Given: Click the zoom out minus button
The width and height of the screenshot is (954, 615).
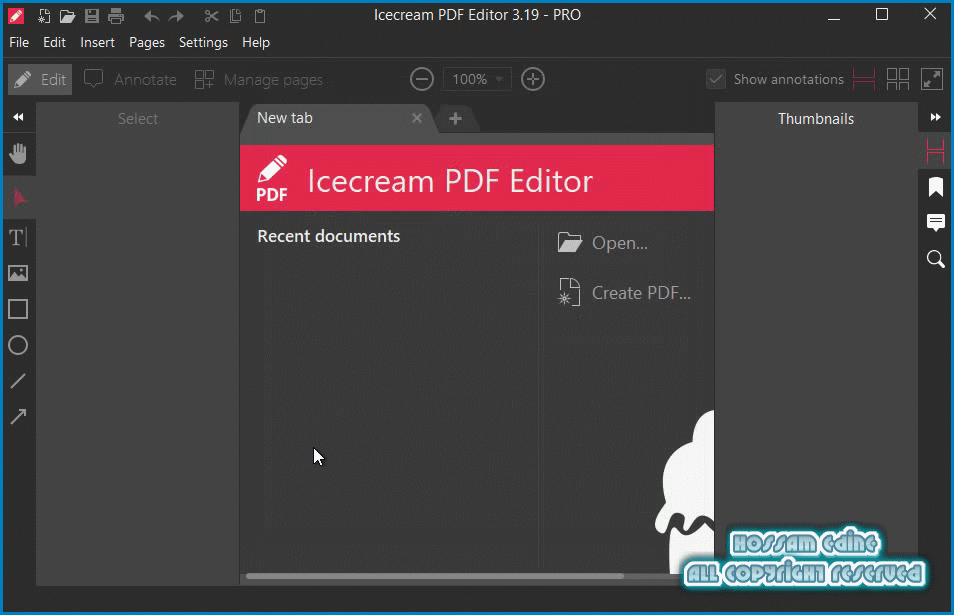Looking at the screenshot, I should [x=422, y=79].
